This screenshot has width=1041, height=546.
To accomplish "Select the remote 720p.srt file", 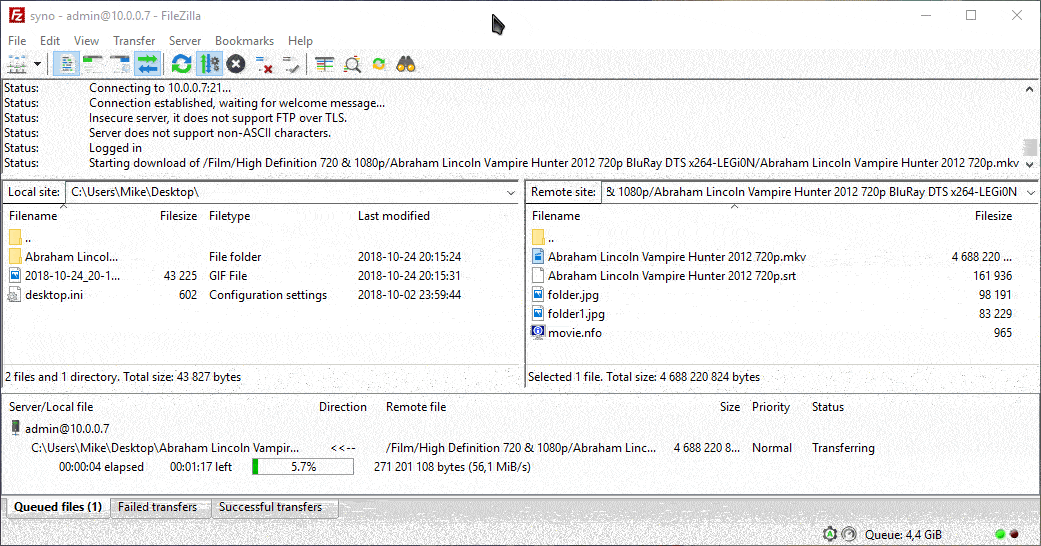I will [671, 276].
